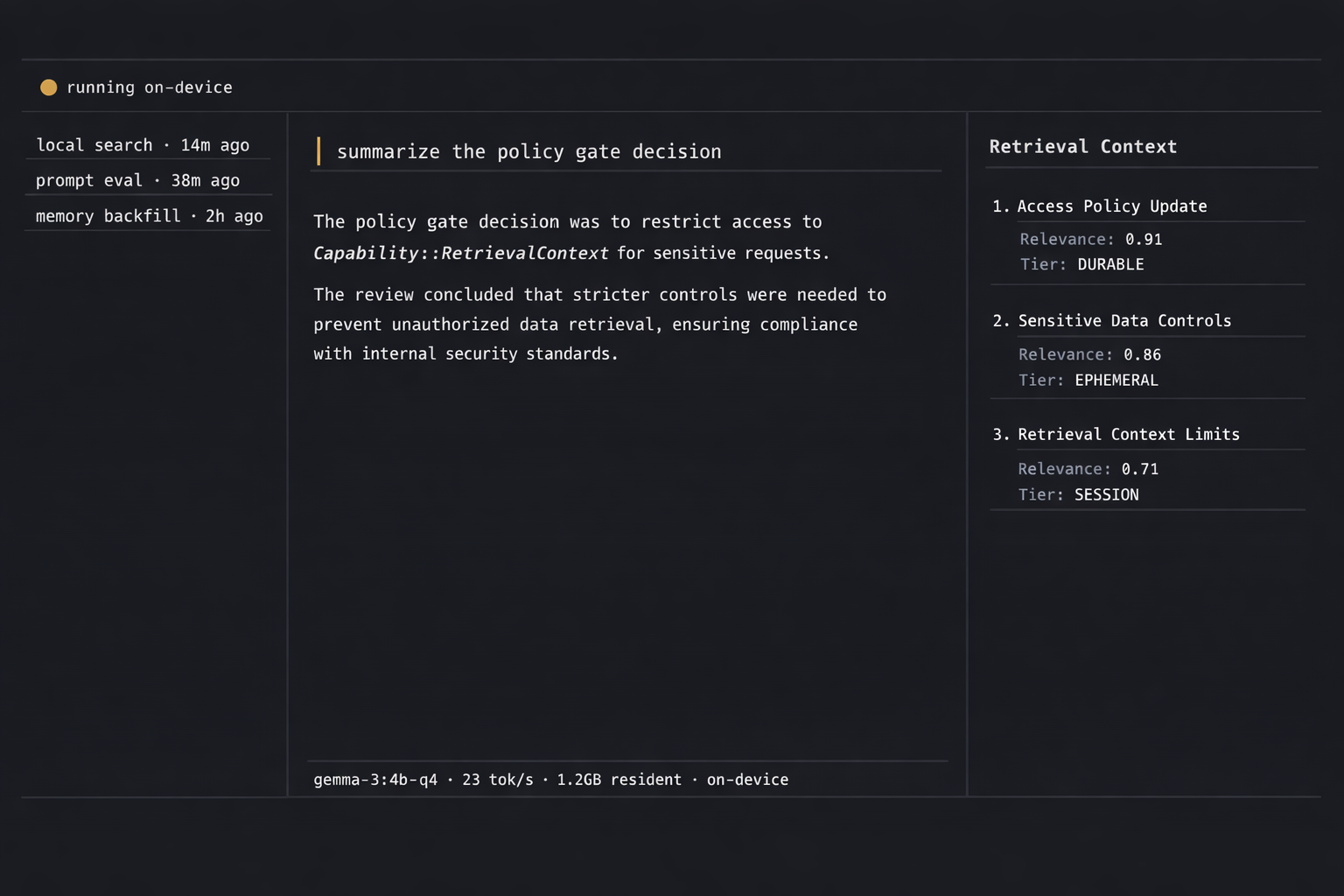Click the Capability::RetrievalContext reference
1344x896 pixels.
tap(460, 253)
